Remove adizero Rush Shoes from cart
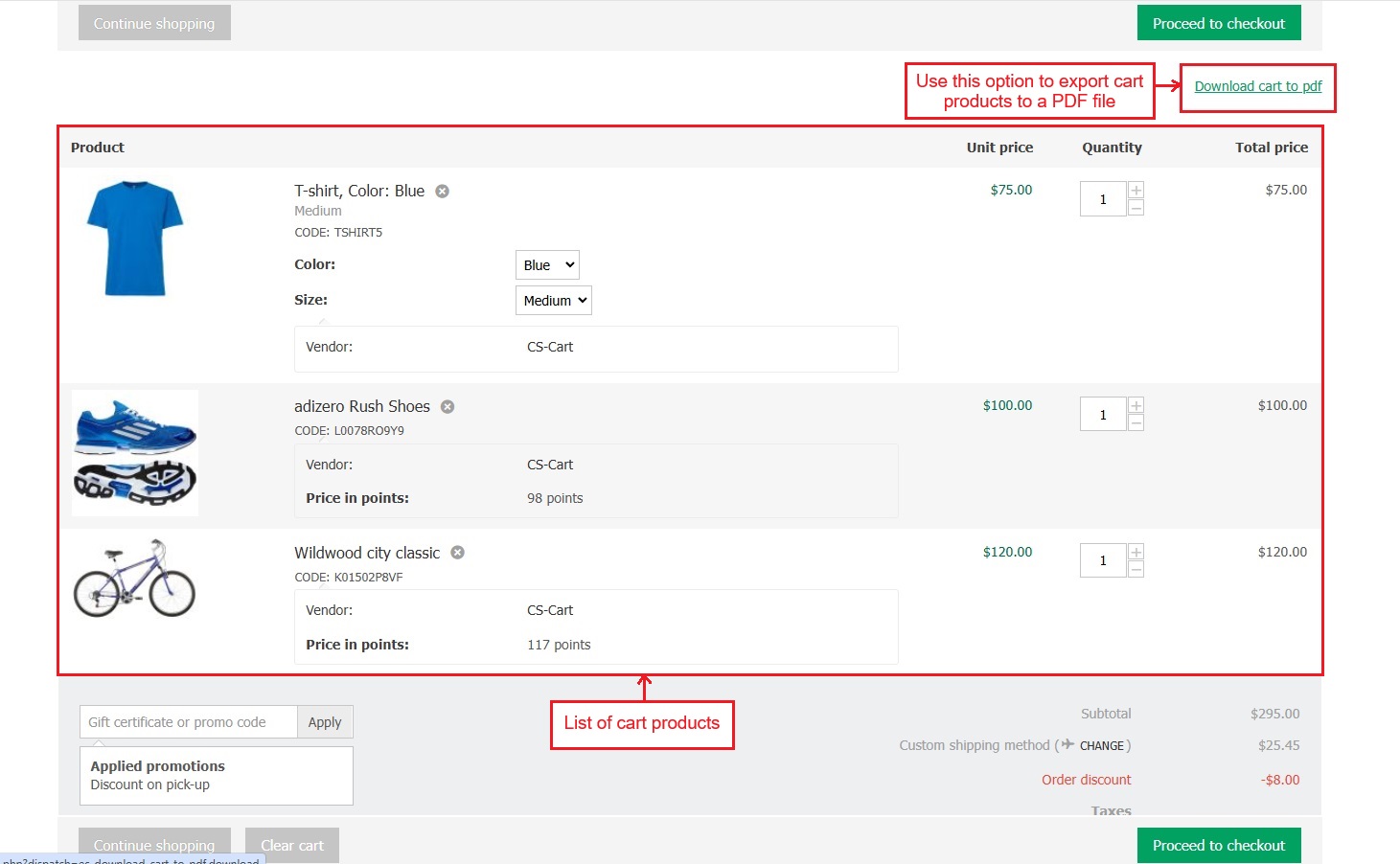1400x864 pixels. tap(448, 407)
